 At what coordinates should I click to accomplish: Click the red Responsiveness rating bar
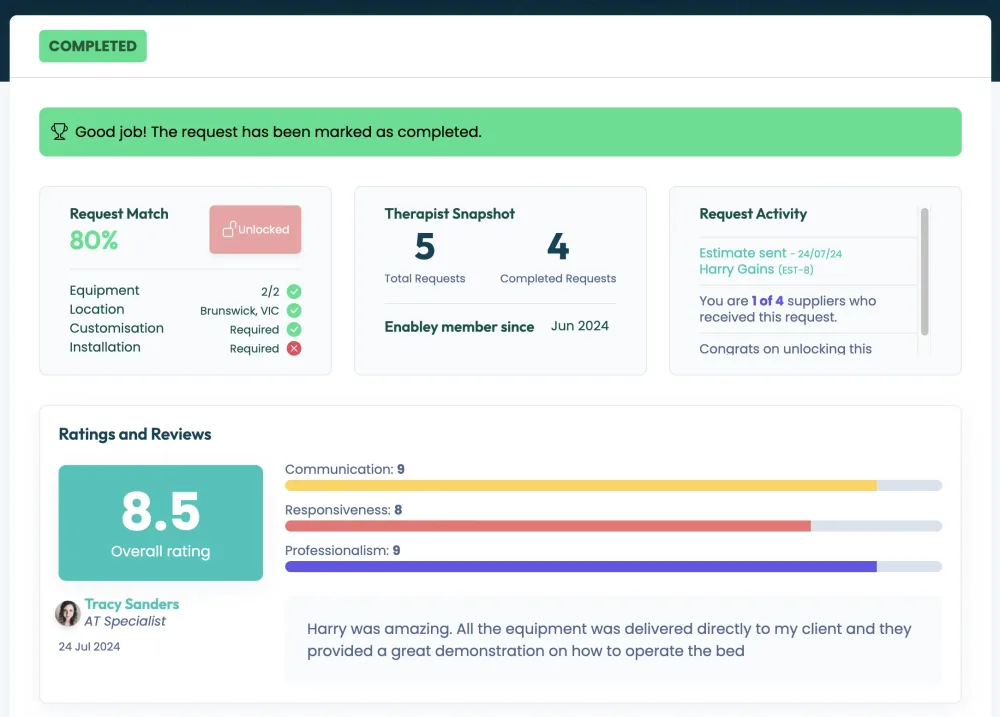click(x=548, y=526)
